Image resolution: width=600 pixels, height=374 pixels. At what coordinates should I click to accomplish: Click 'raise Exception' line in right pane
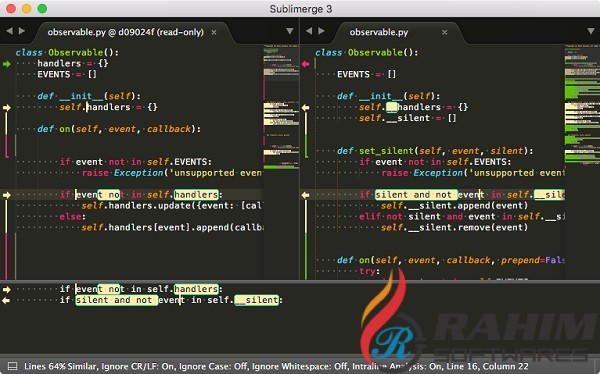click(x=473, y=173)
